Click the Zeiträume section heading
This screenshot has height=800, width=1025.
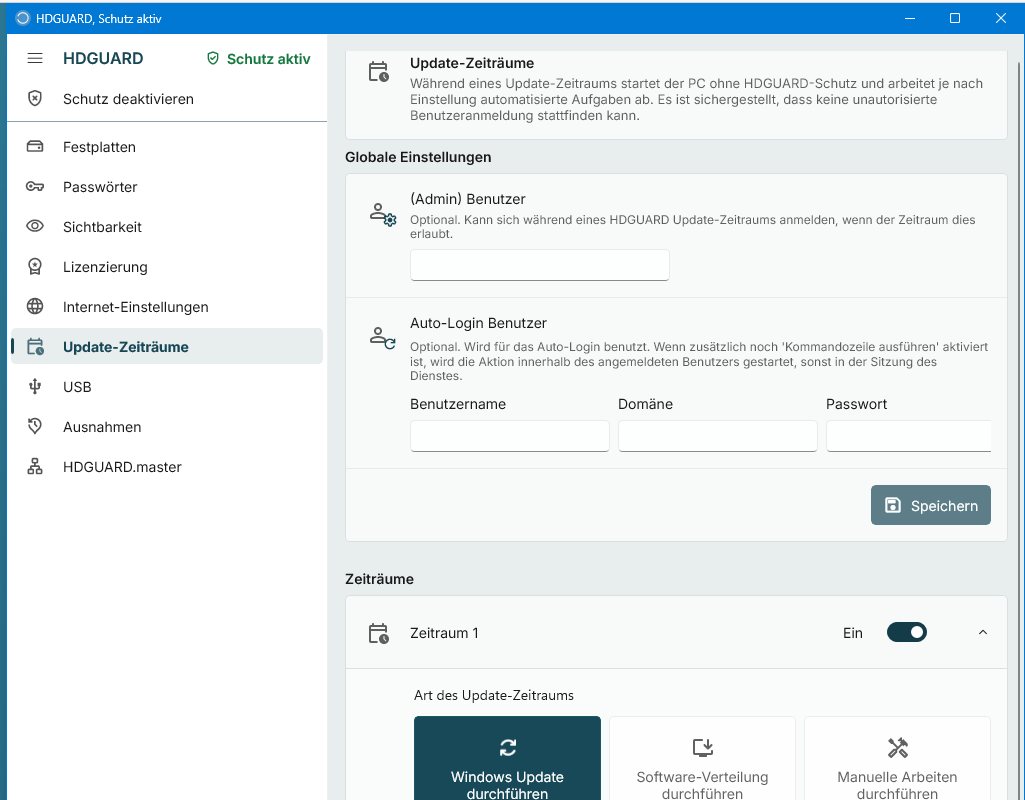tap(379, 578)
